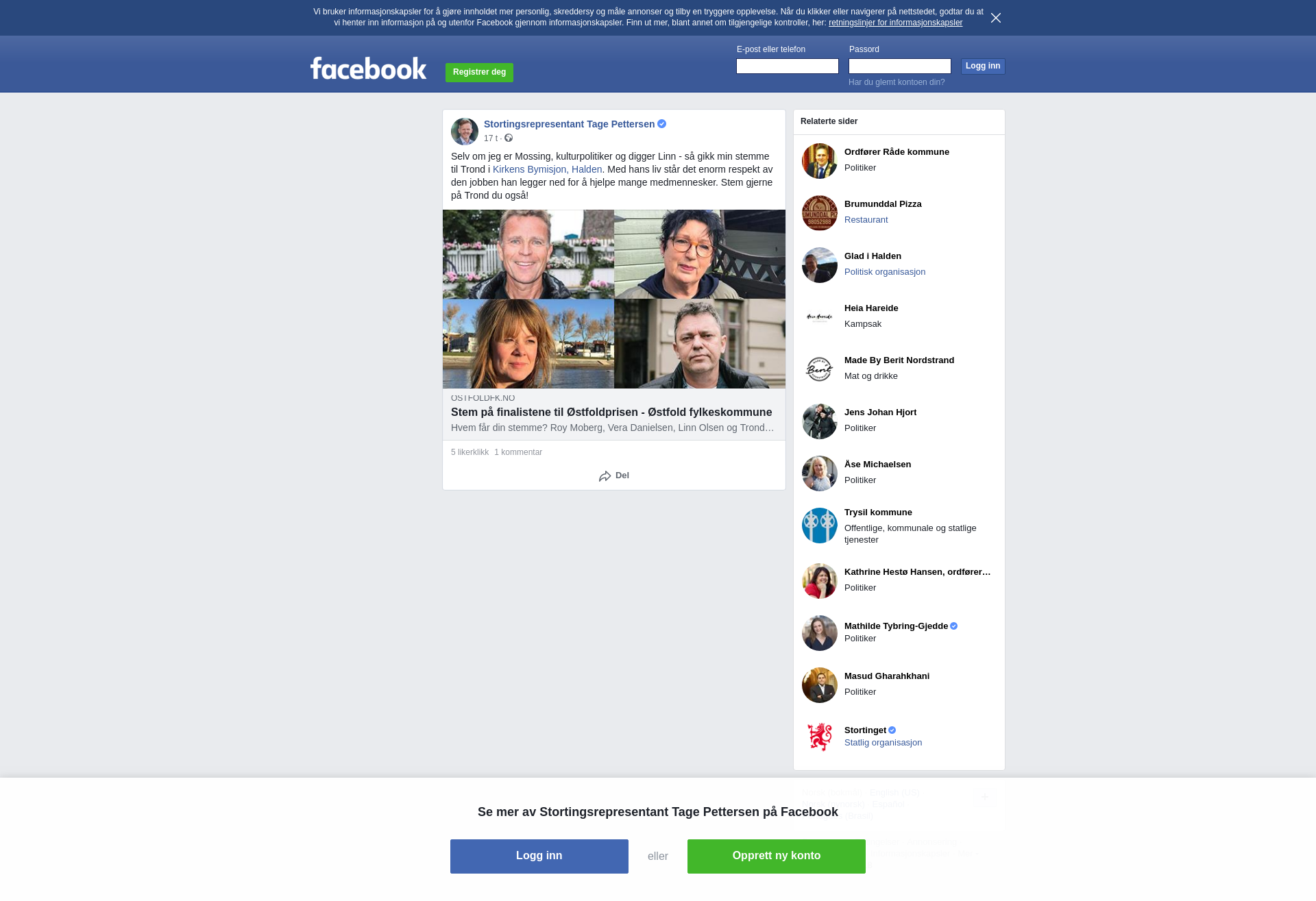
Task: Close the cookie notice banner
Action: click(995, 18)
